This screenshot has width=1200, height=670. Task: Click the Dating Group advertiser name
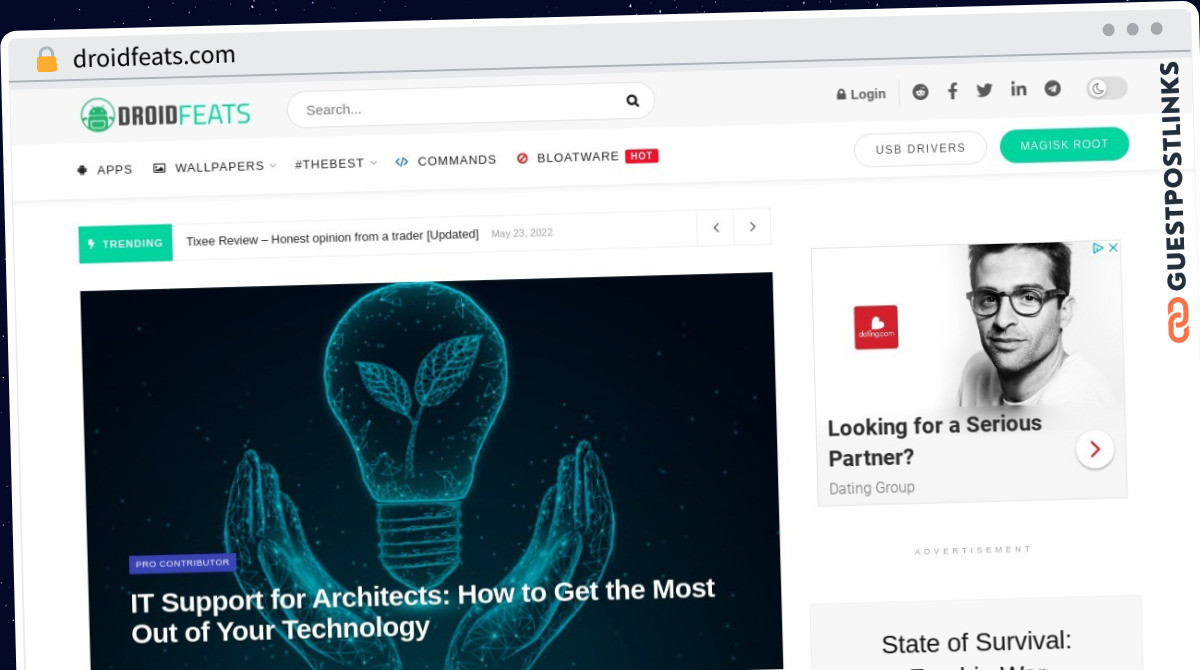872,488
